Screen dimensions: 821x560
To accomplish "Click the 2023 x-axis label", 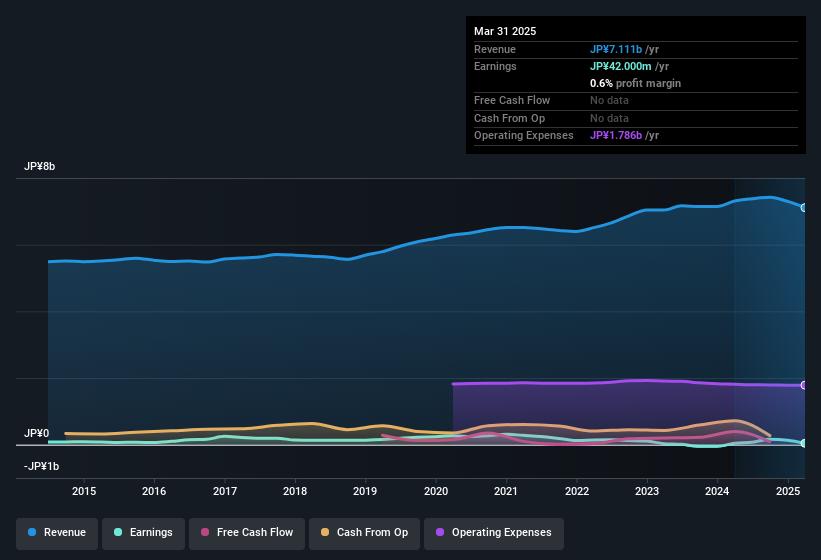I will point(647,491).
